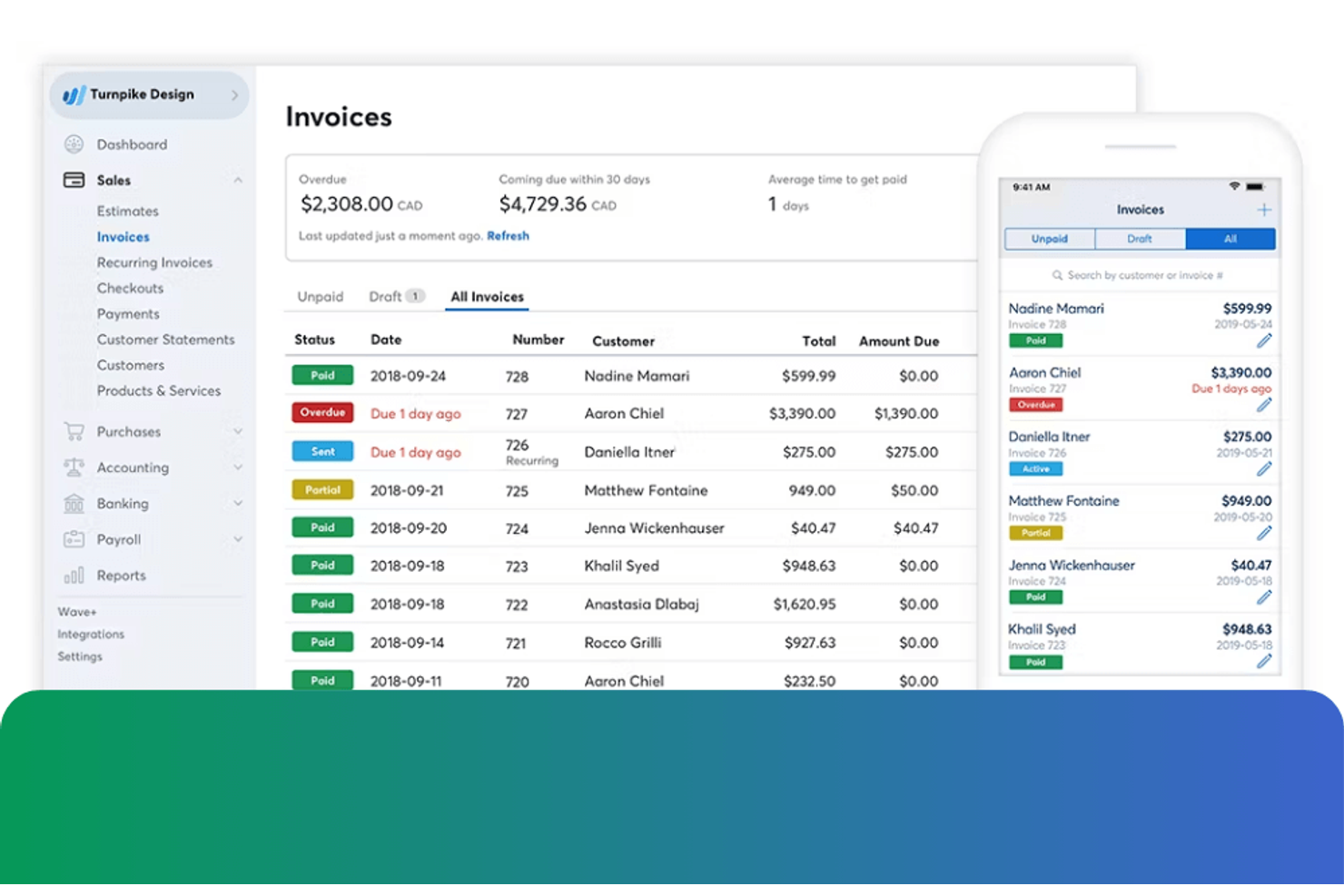
Task: Expand the Purchases section
Action: (238, 431)
